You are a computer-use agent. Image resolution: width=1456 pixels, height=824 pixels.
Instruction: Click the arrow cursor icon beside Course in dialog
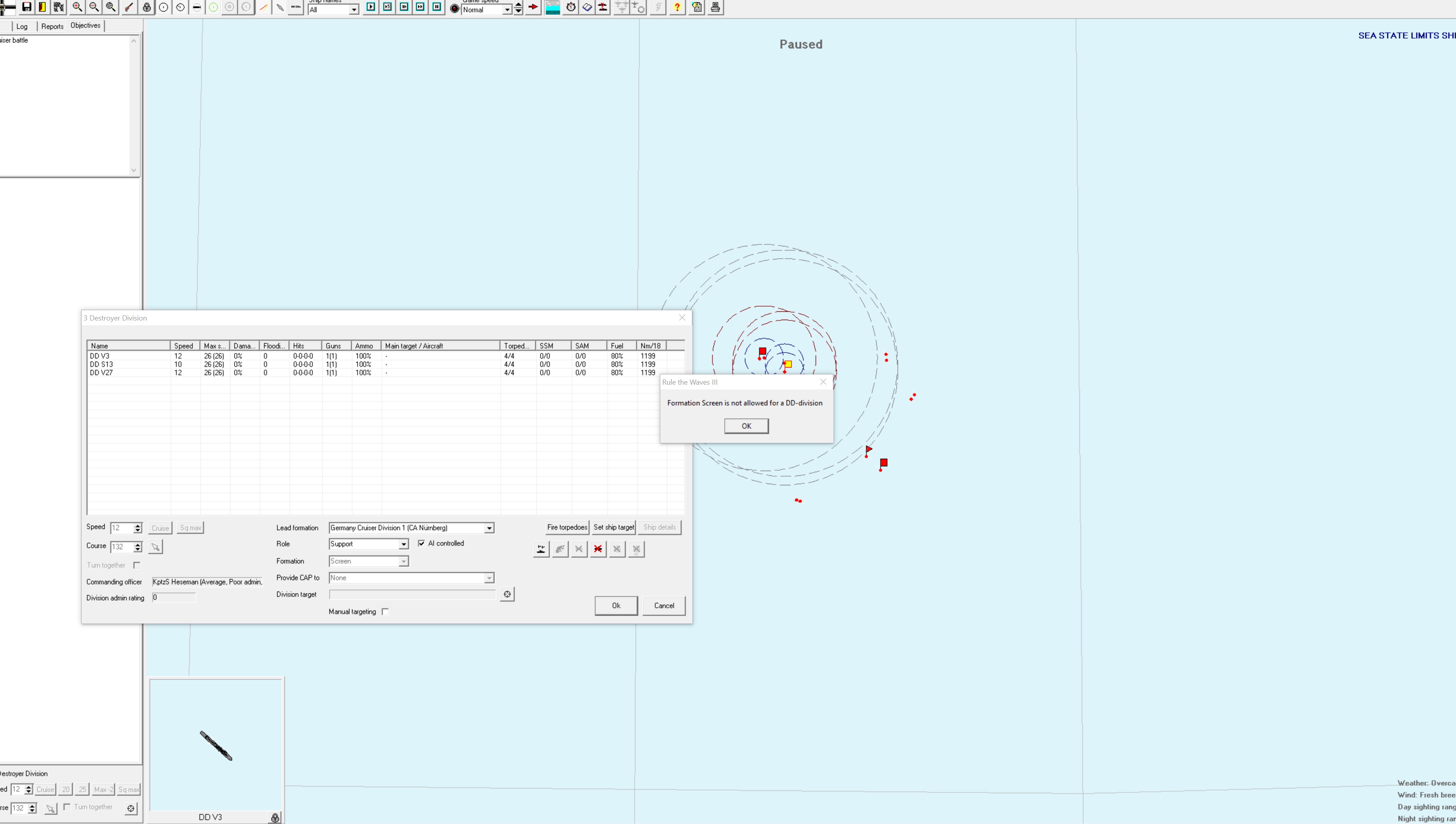(x=156, y=547)
